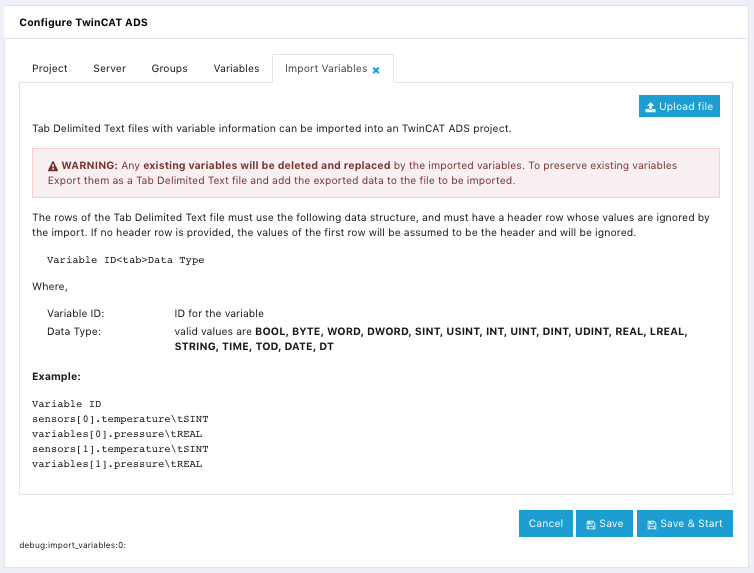Image resolution: width=754 pixels, height=573 pixels.
Task: Click the Upload file button
Action: tap(679, 106)
